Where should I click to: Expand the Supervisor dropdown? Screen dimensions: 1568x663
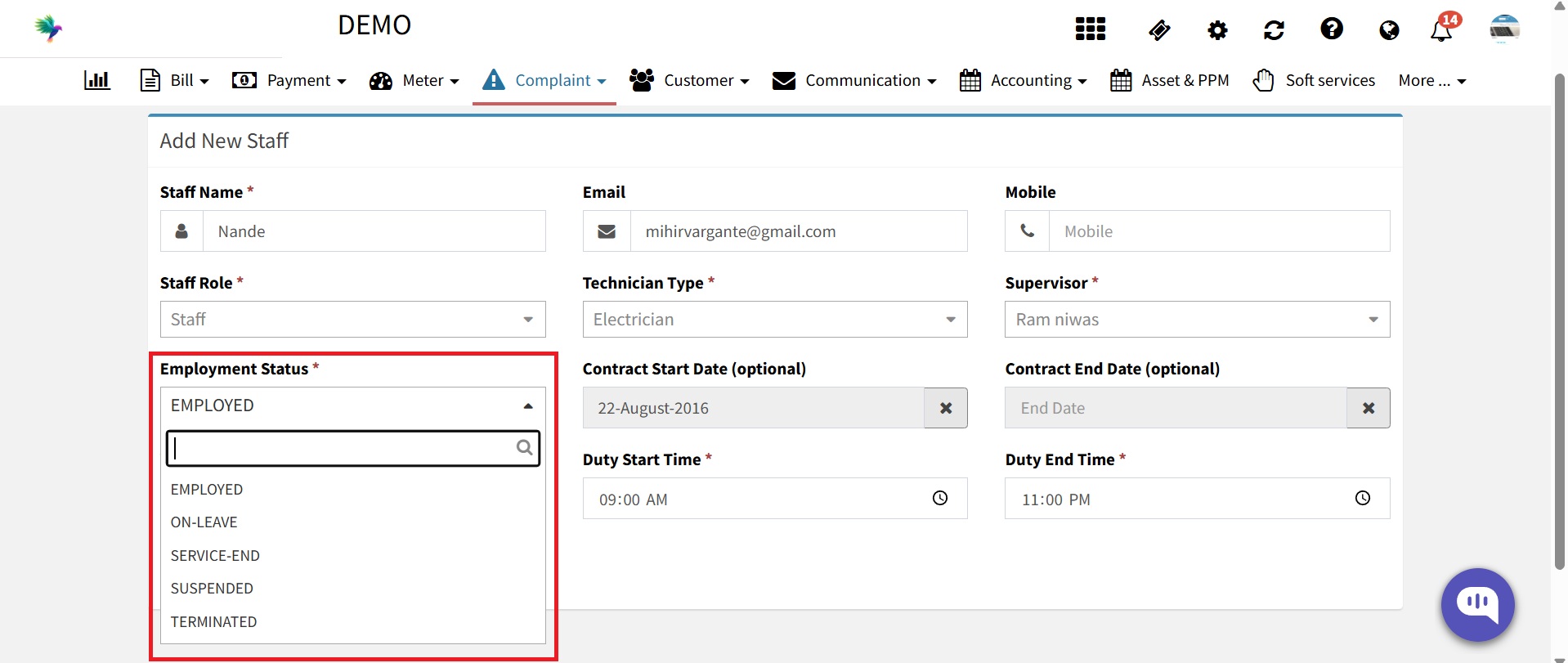[x=1197, y=320]
